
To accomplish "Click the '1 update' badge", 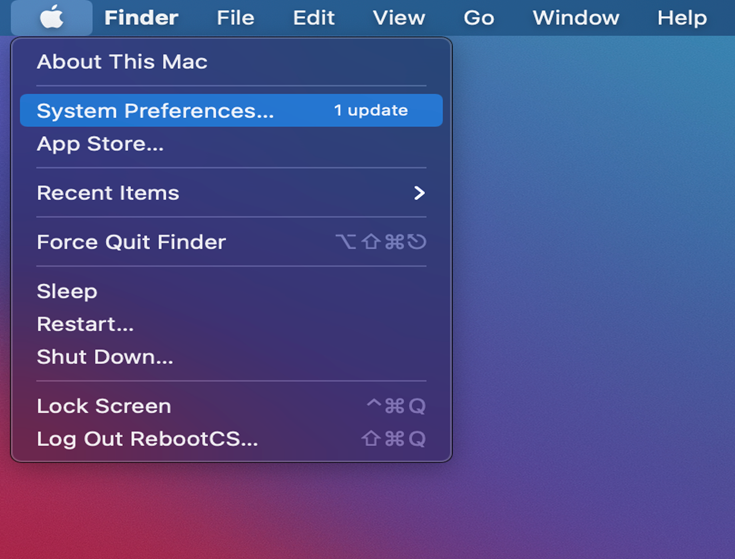I will tap(370, 111).
